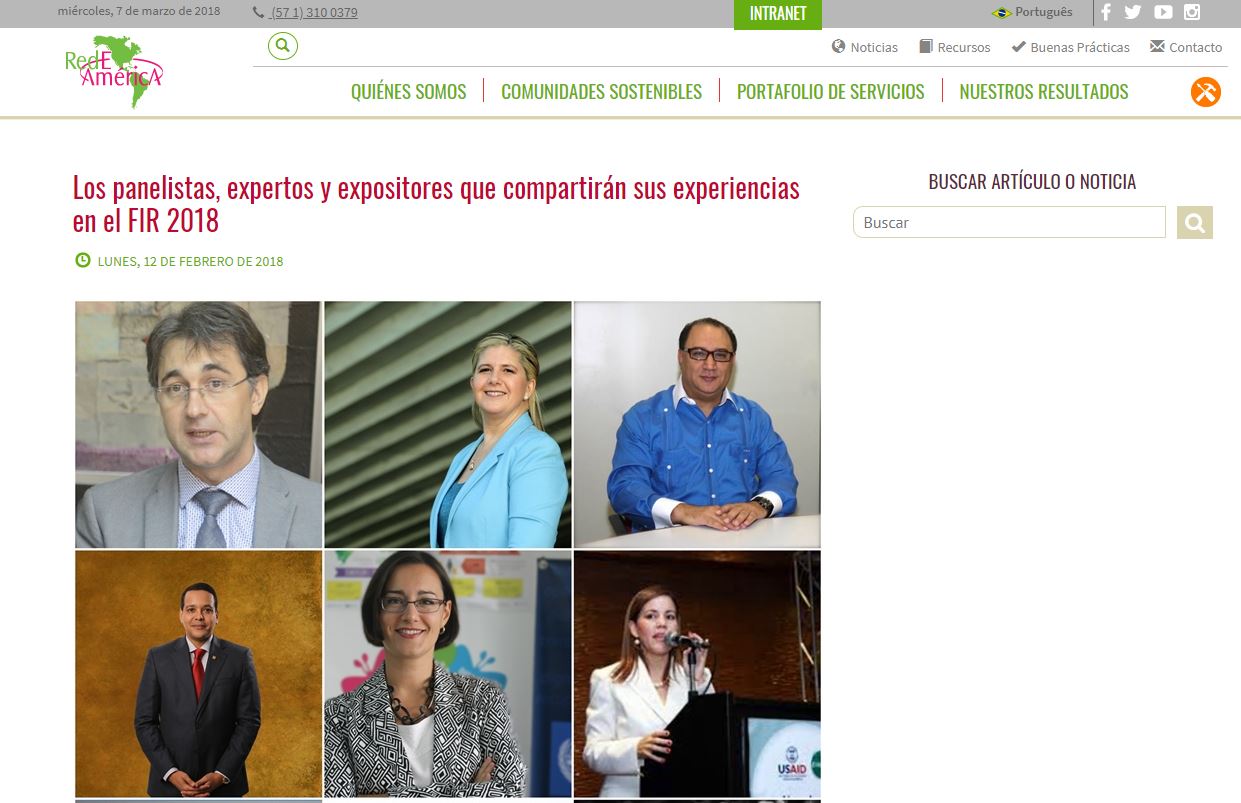Click the orange tools icon beside menu
Viewport: 1241px width, 803px height.
point(1206,92)
